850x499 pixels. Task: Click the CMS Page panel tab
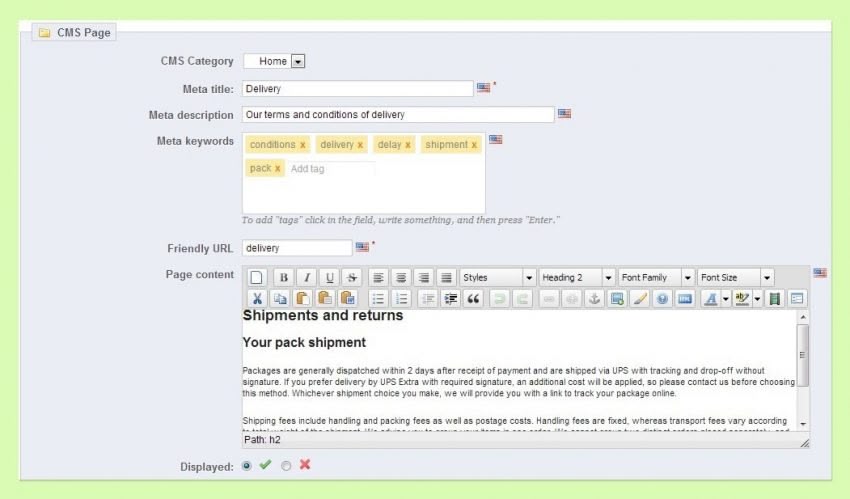pyautogui.click(x=74, y=33)
